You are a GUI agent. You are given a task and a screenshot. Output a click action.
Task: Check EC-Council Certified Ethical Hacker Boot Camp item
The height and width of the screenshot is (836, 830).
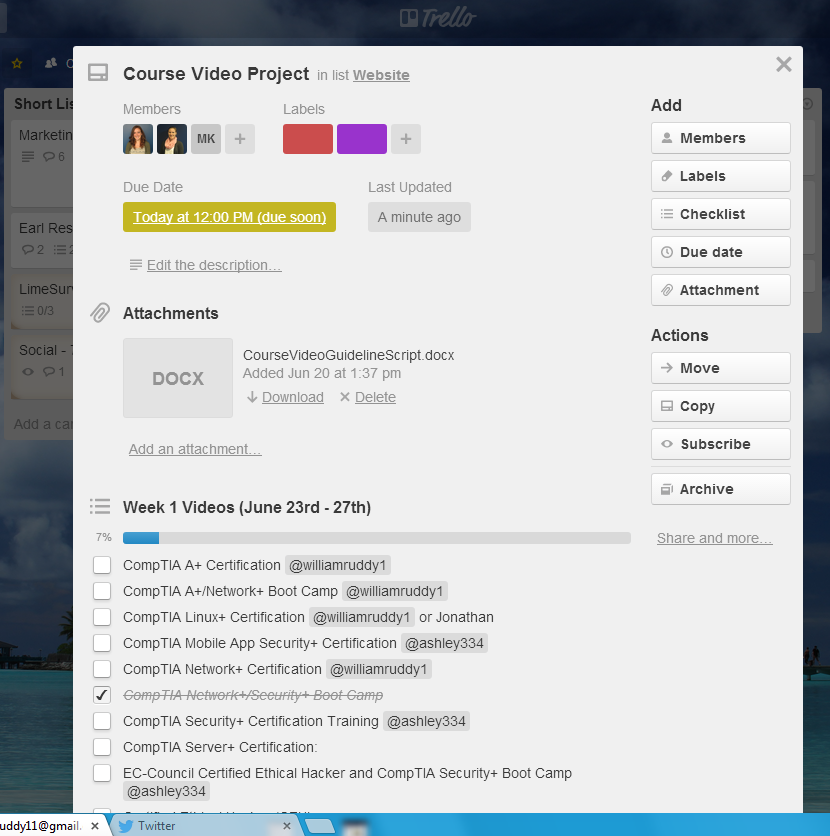point(102,773)
